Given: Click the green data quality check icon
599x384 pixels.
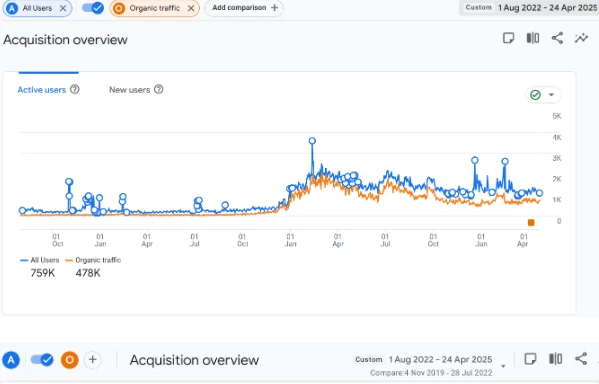Looking at the screenshot, I should (x=536, y=95).
